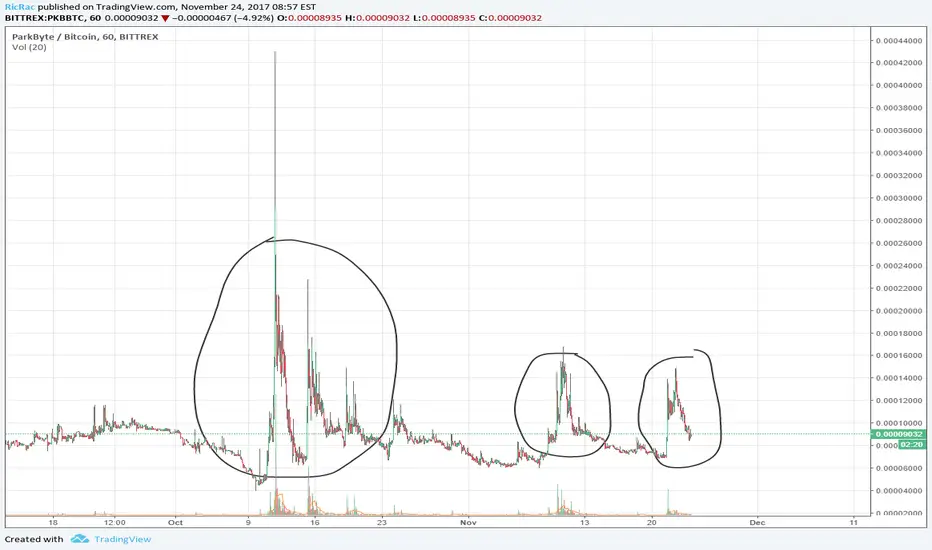The width and height of the screenshot is (932, 550).
Task: Click the 0.00028000 price axis label
Action: (899, 221)
